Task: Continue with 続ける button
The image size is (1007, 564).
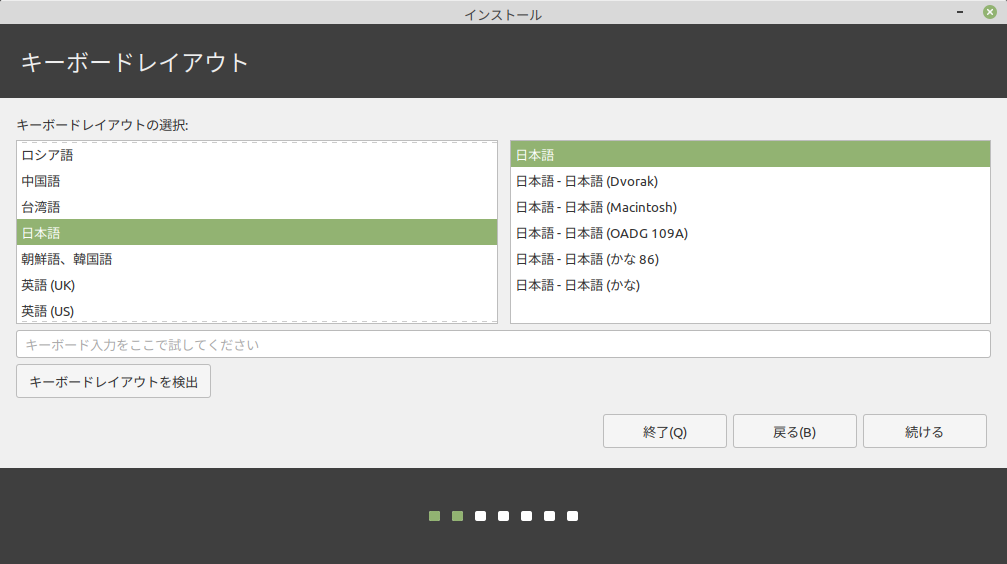Action: 924,431
